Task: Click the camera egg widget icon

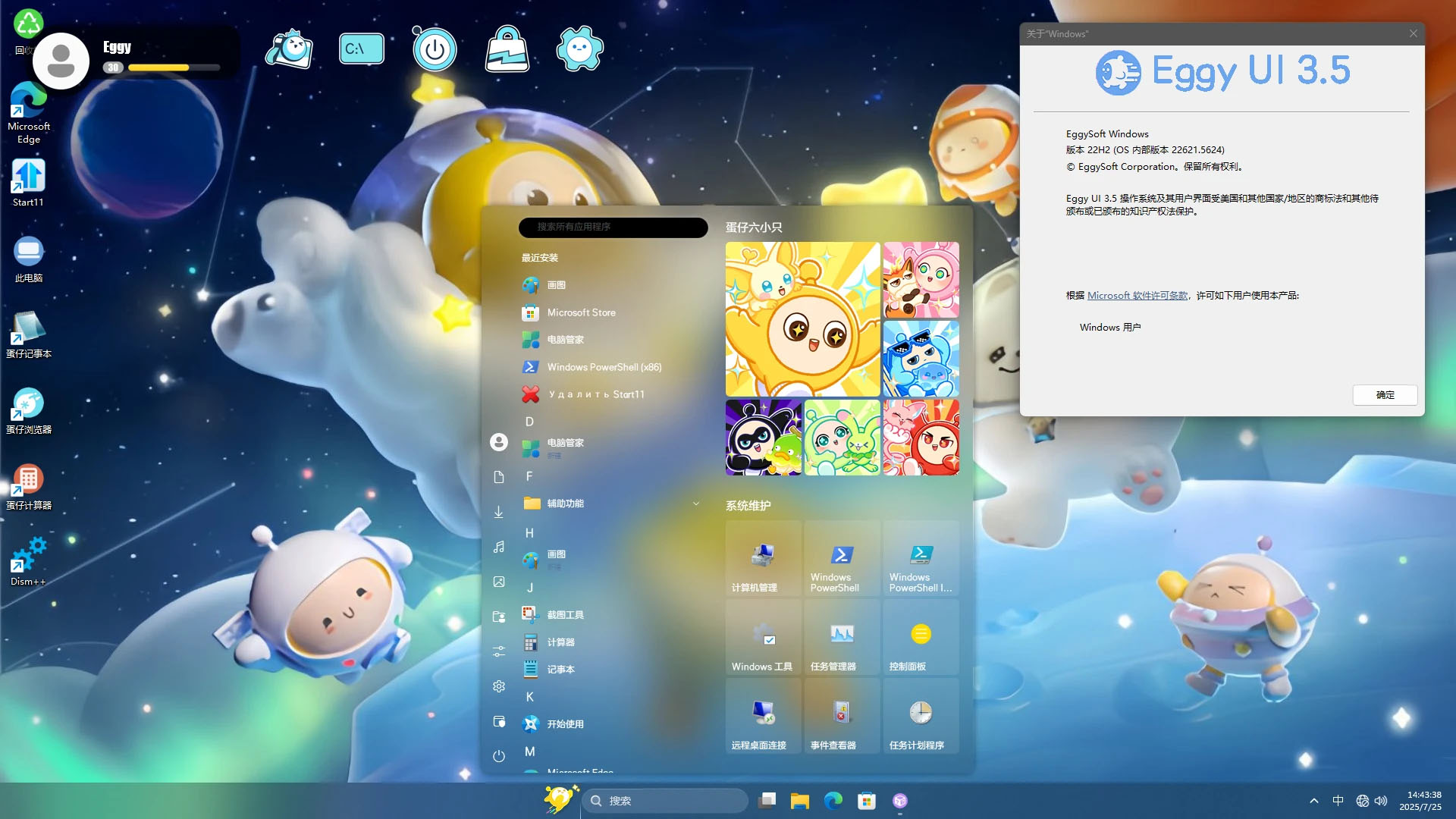Action: [x=289, y=50]
